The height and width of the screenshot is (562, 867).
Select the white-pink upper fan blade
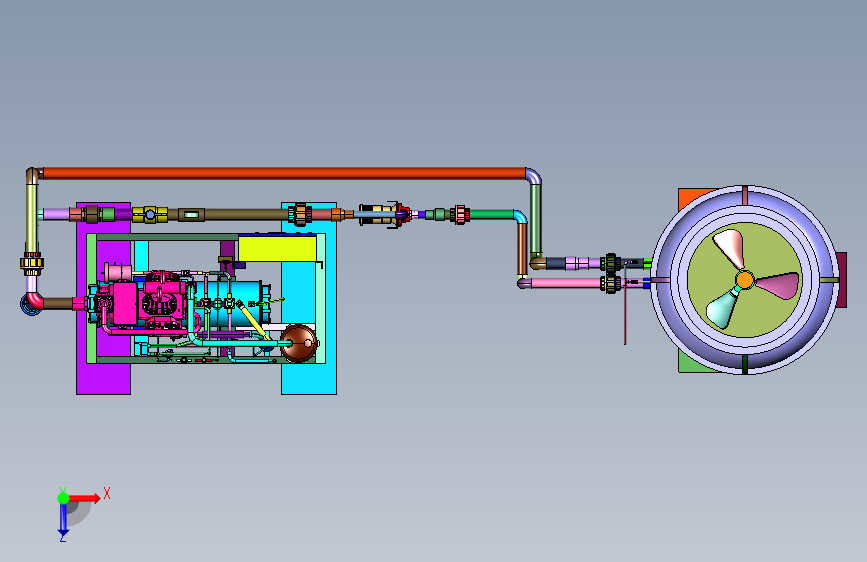[729, 248]
